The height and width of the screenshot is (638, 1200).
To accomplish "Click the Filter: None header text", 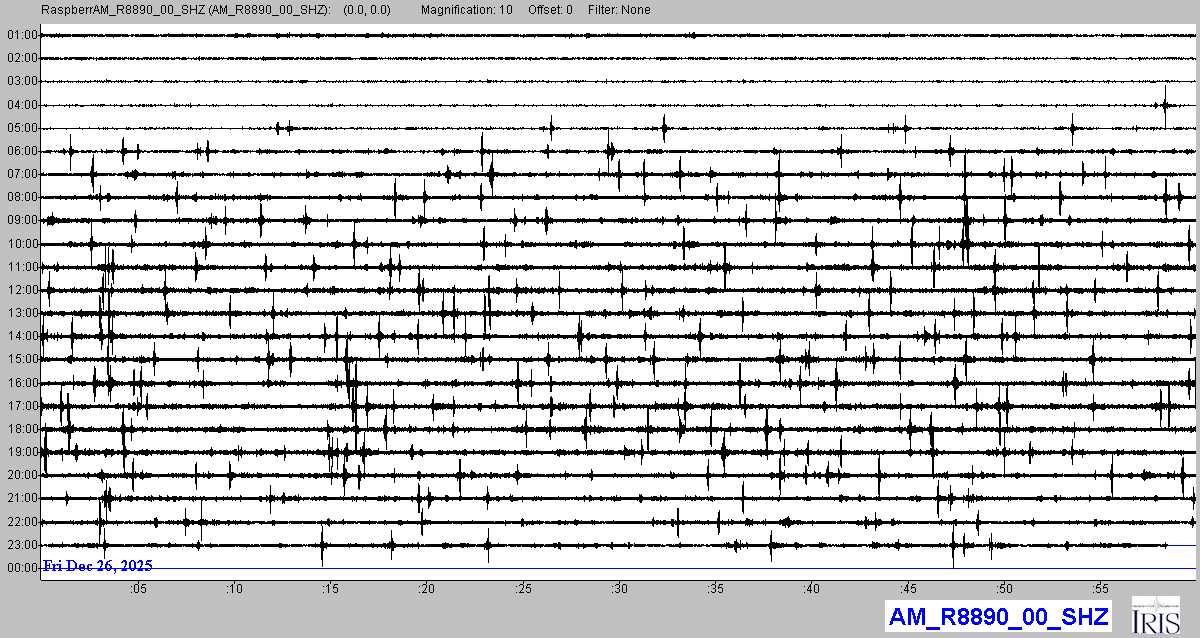I will coord(618,10).
